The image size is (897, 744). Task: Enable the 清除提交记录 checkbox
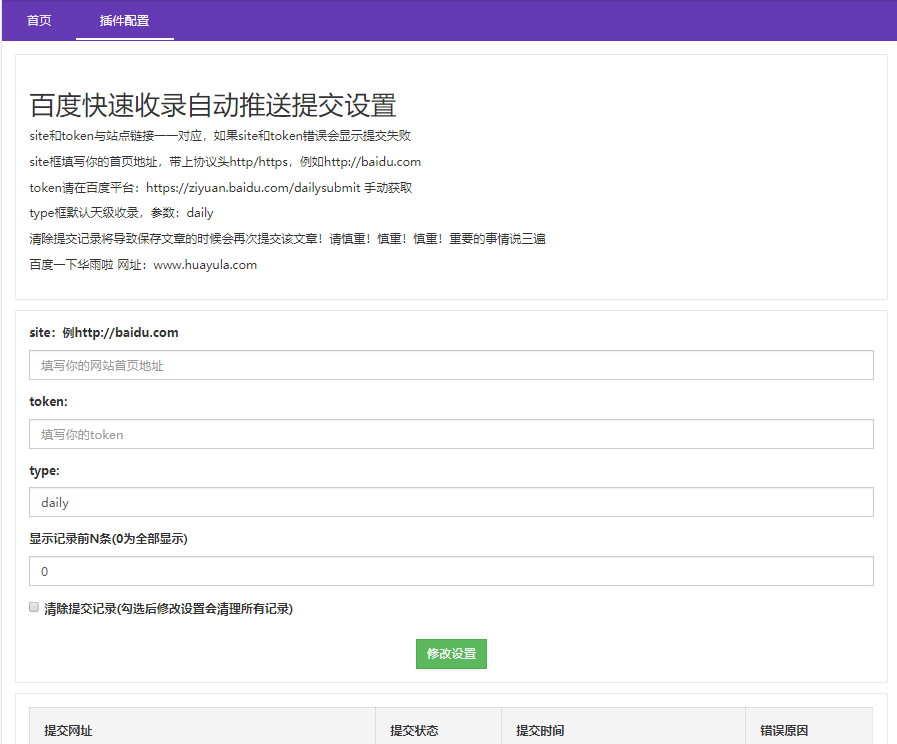34,607
